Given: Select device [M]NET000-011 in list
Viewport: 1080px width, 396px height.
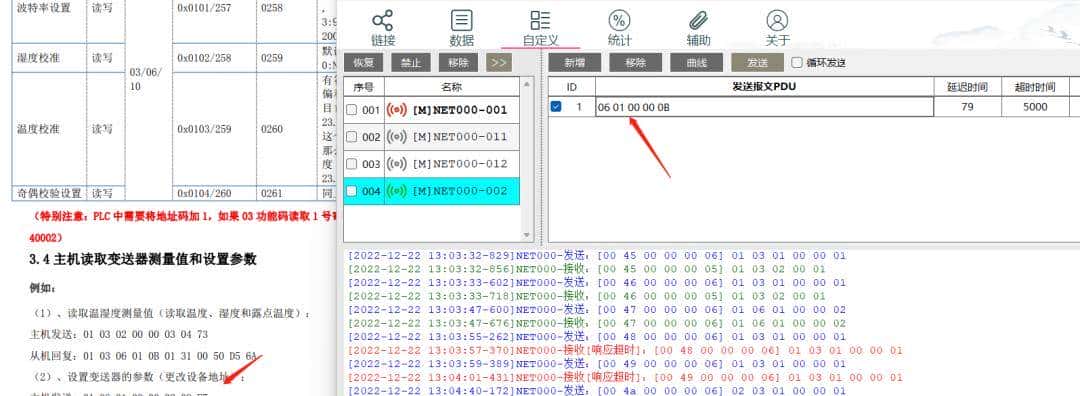Looking at the screenshot, I should tap(459, 137).
